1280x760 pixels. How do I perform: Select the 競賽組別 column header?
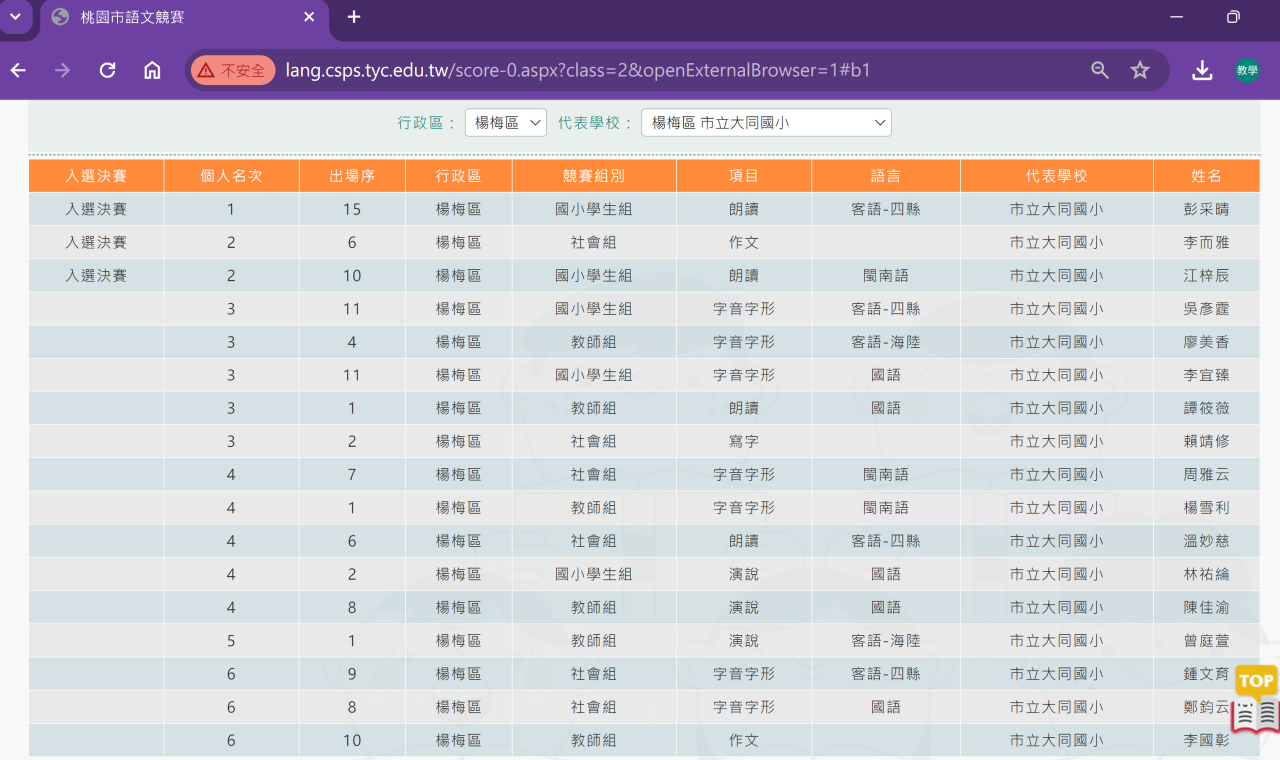pyautogui.click(x=594, y=176)
